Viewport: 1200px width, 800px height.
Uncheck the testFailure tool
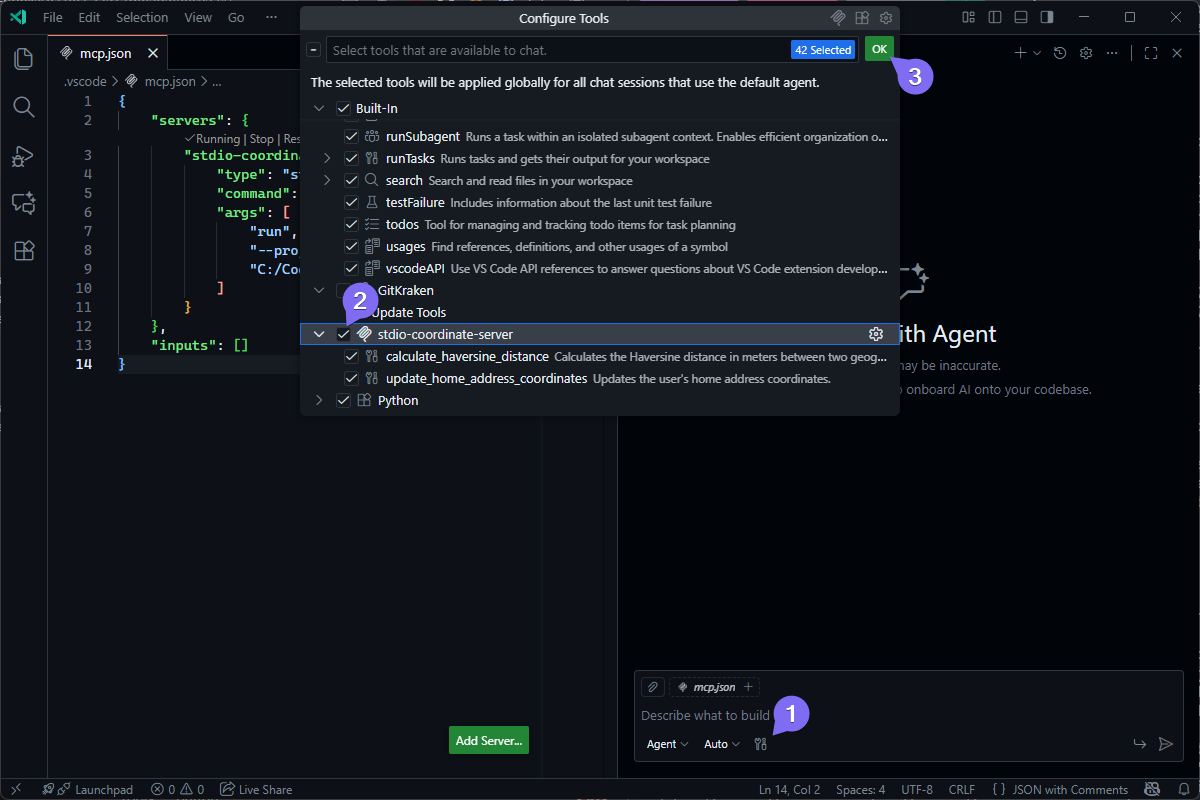point(351,202)
